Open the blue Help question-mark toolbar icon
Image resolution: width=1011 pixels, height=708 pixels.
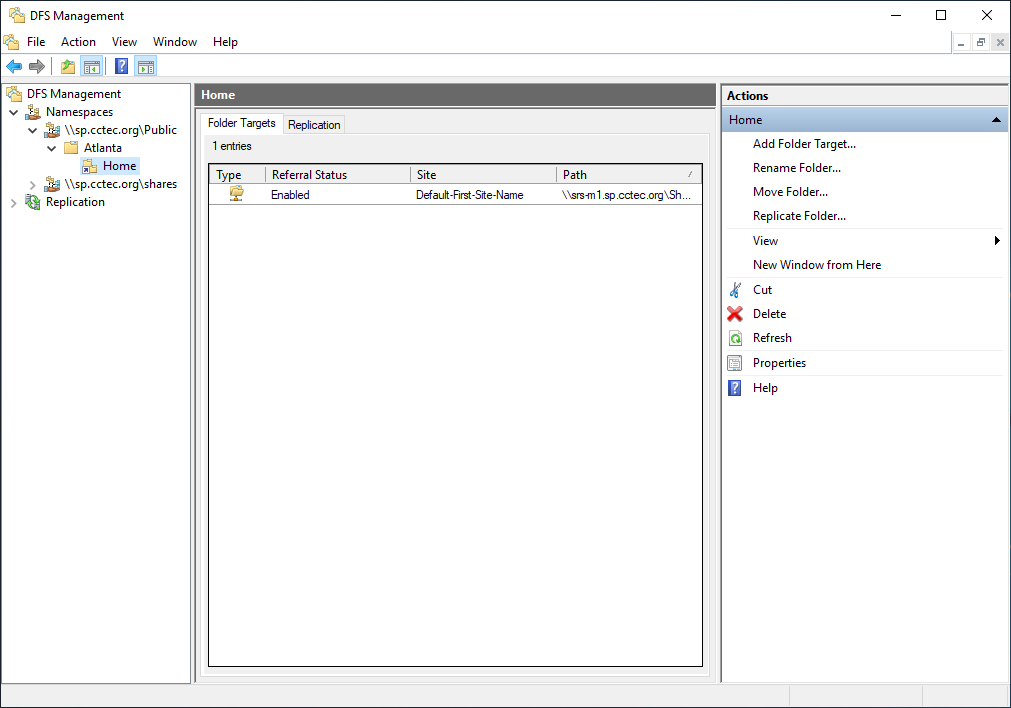122,67
